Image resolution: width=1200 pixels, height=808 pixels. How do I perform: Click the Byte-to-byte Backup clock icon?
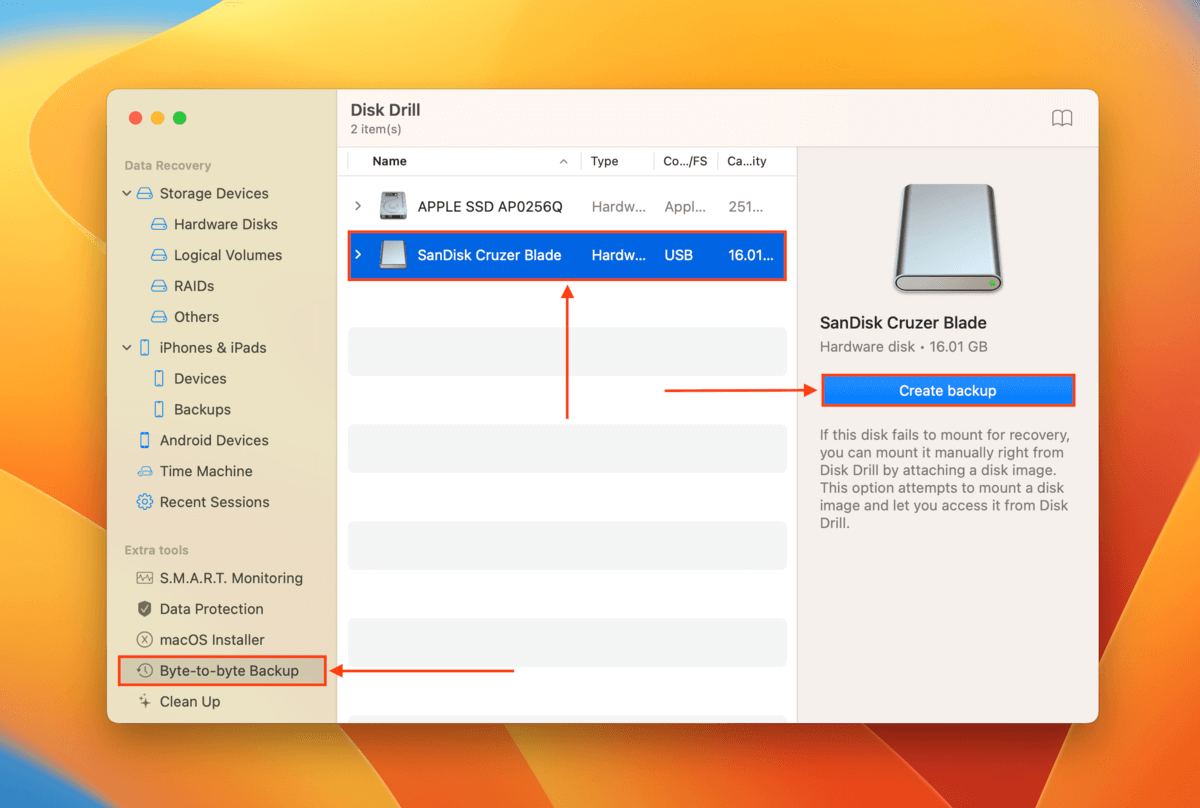pyautogui.click(x=145, y=671)
